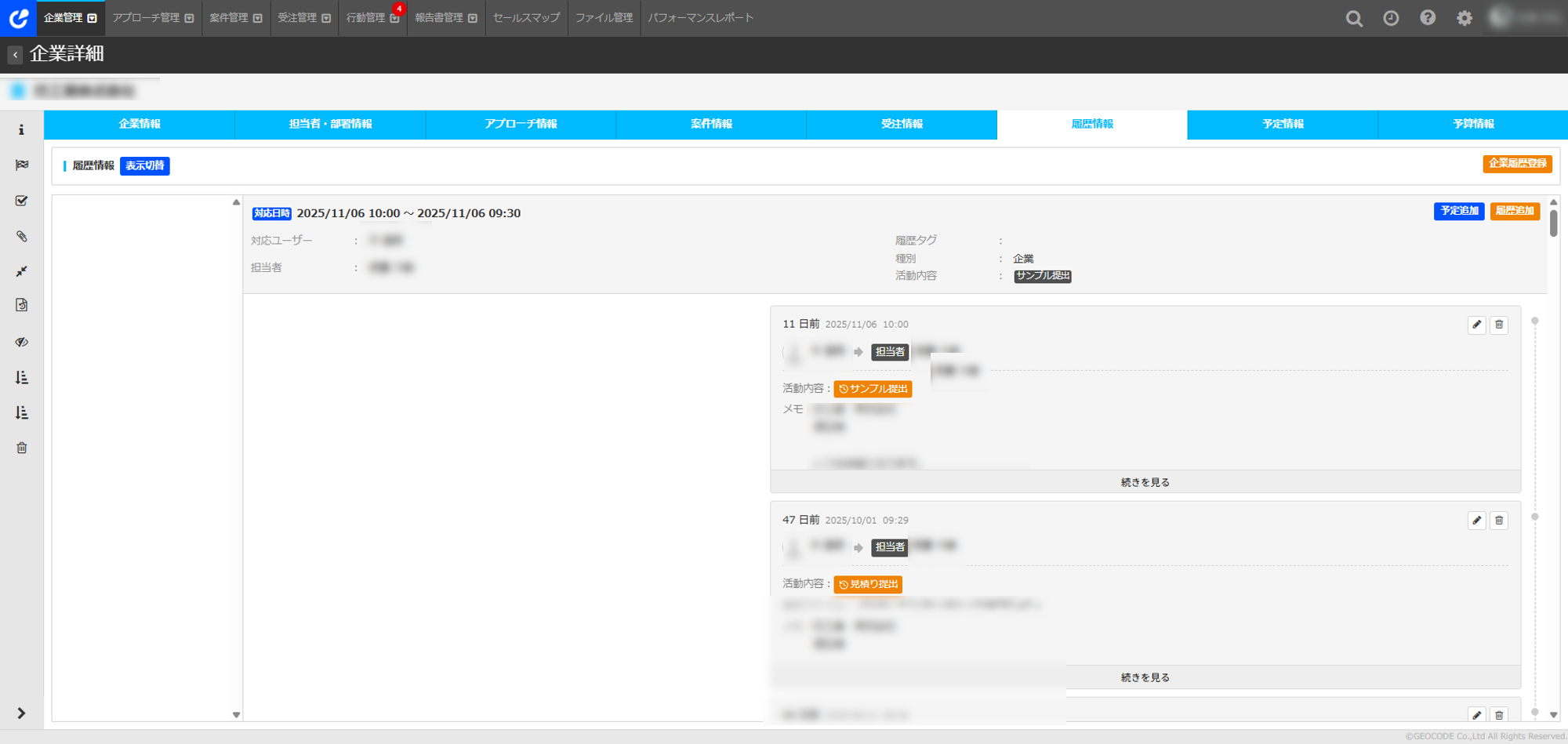1568x744 pixels.
Task: Select the document file icon in sidebar
Action: (x=22, y=305)
